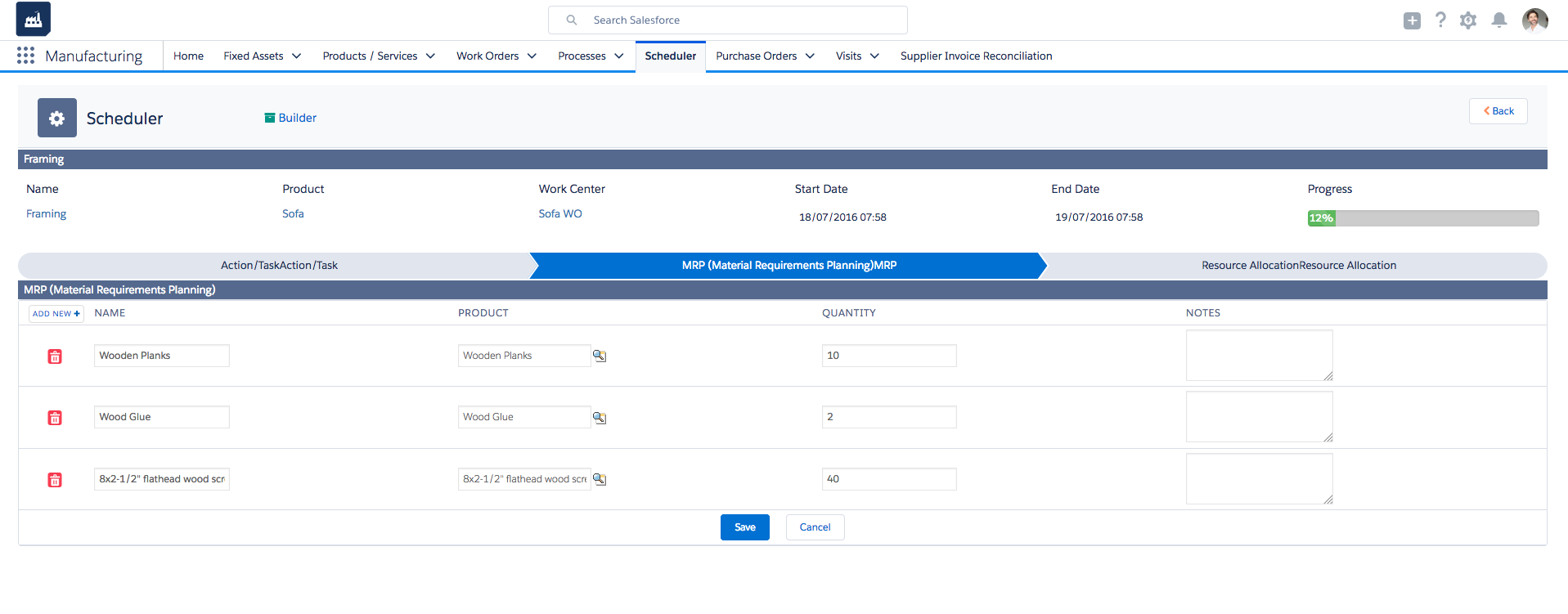Click the PRODUCT column header

coord(483,313)
